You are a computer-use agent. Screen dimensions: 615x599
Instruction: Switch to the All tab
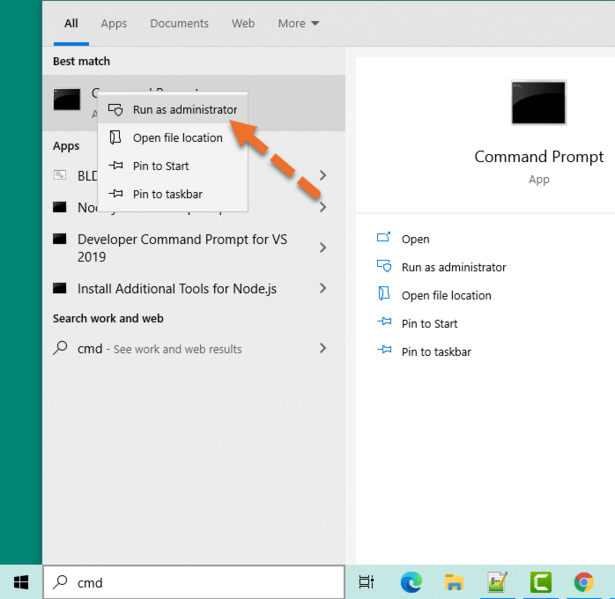(71, 24)
